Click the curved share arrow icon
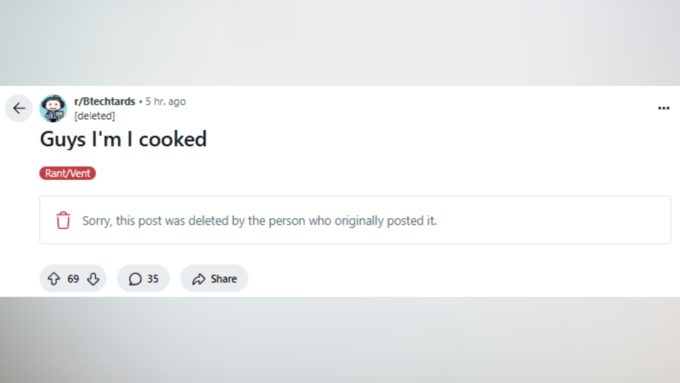The height and width of the screenshot is (383, 680). pyautogui.click(x=199, y=279)
